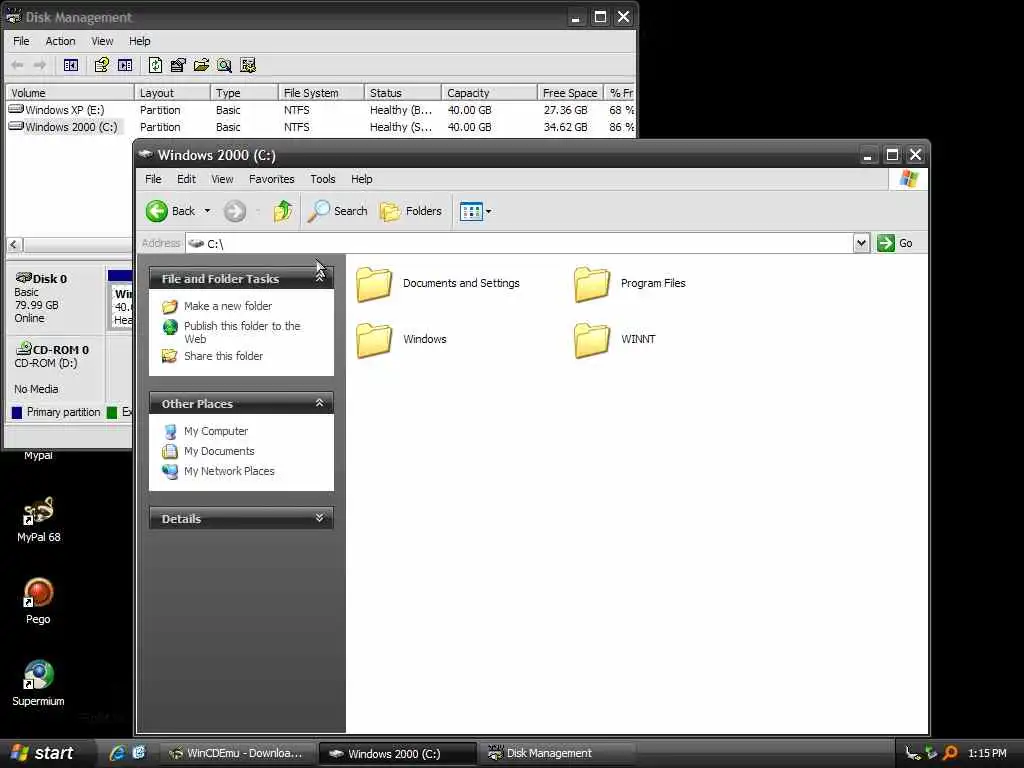This screenshot has width=1024, height=768.
Task: Open Search in the Explorer toolbar
Action: pos(338,211)
